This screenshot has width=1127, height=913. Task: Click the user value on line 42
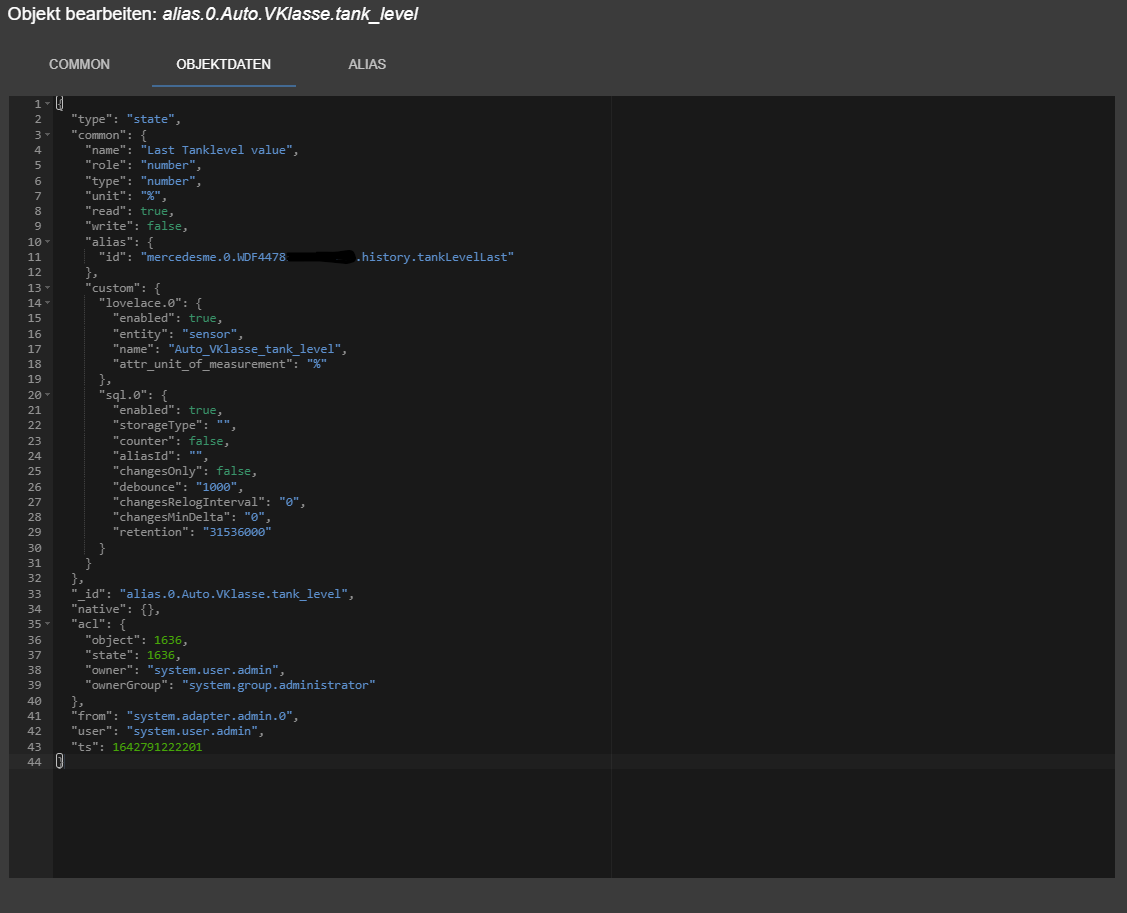pos(193,731)
